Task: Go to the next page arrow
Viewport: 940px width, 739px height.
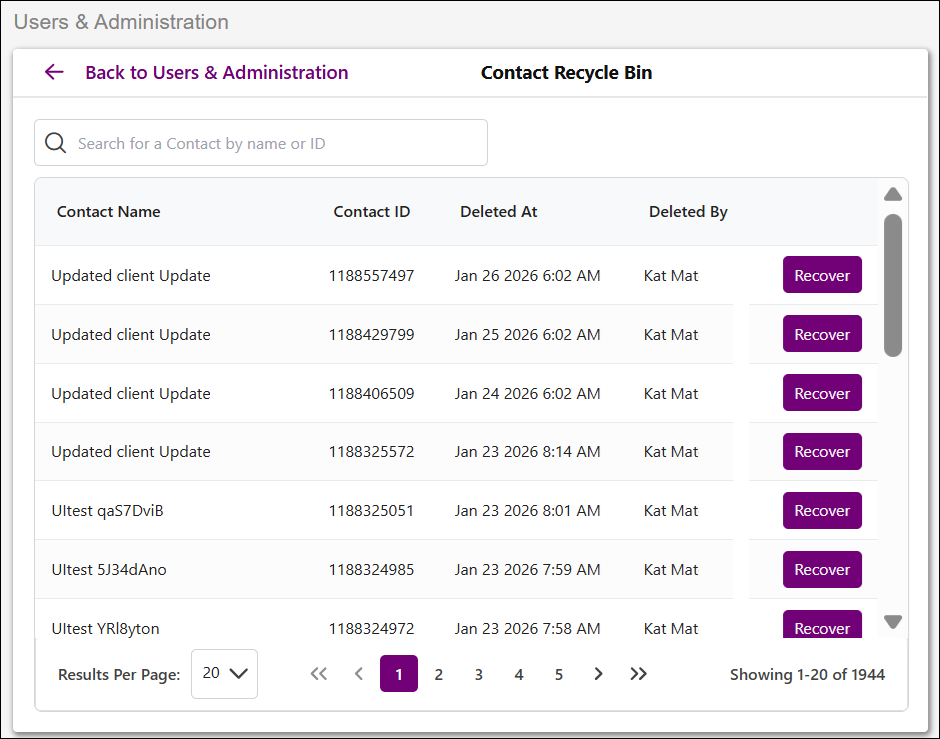Action: coord(598,674)
